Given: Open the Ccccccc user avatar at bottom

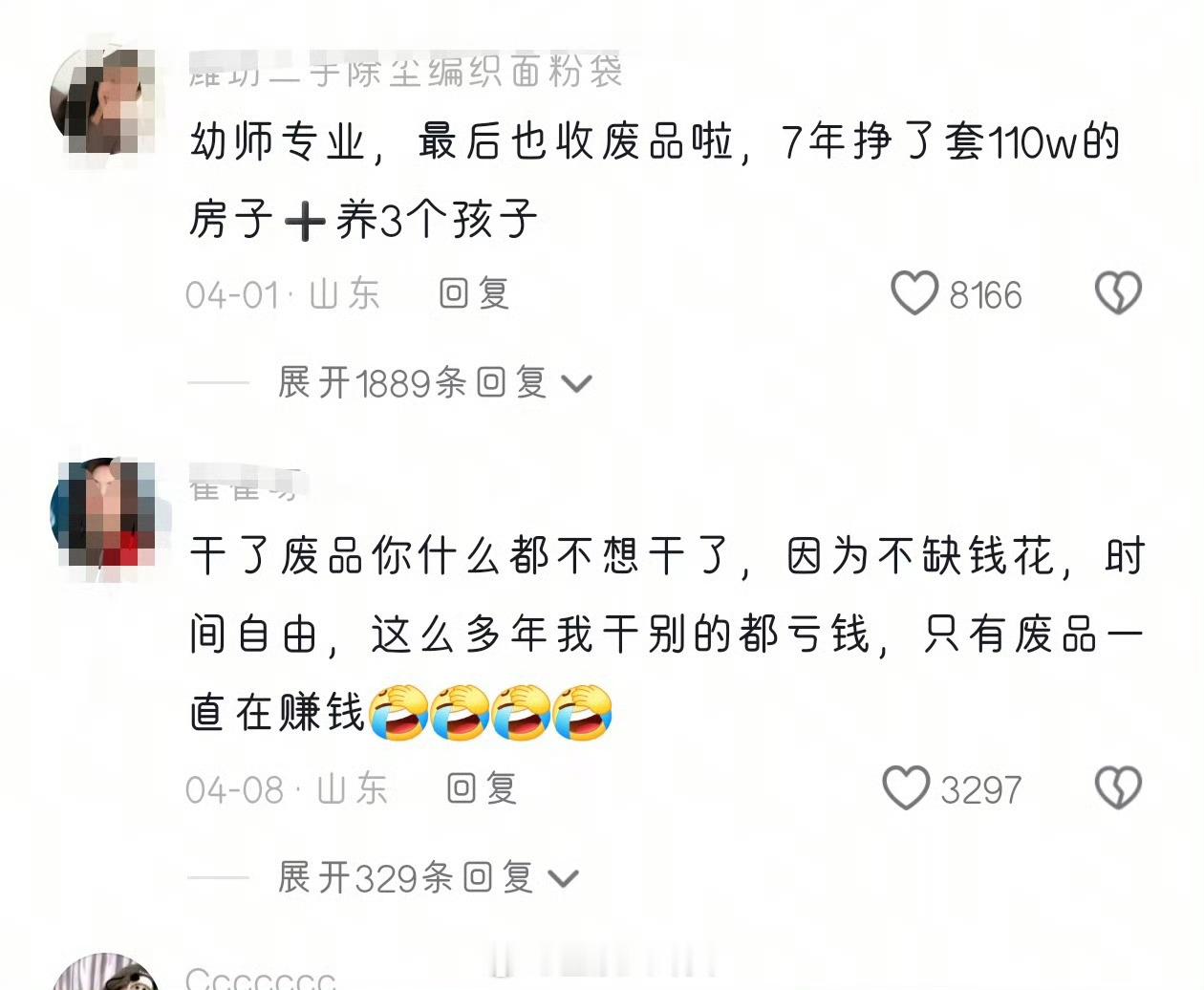Looking at the screenshot, I should 105,972.
